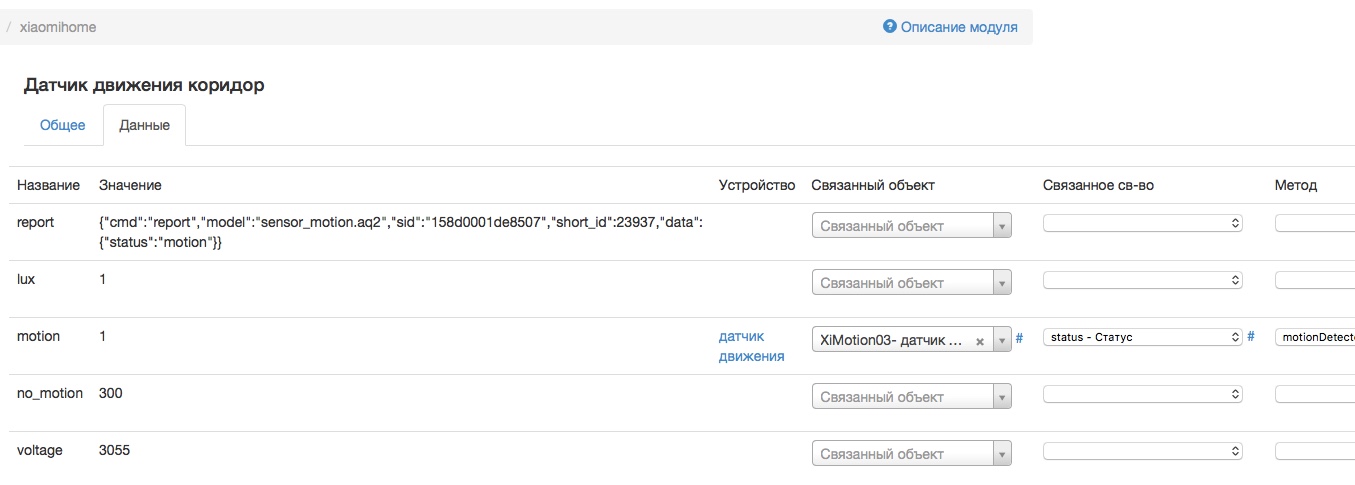Switch to the Общее tab
The width and height of the screenshot is (1355, 485).
[x=63, y=126]
